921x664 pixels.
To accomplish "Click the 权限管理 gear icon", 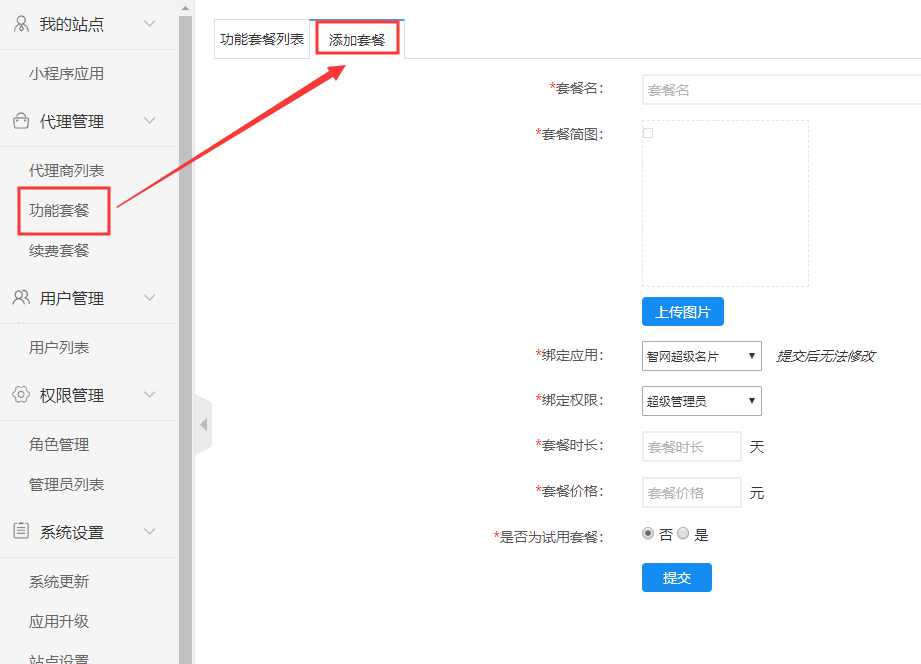I will (21, 394).
